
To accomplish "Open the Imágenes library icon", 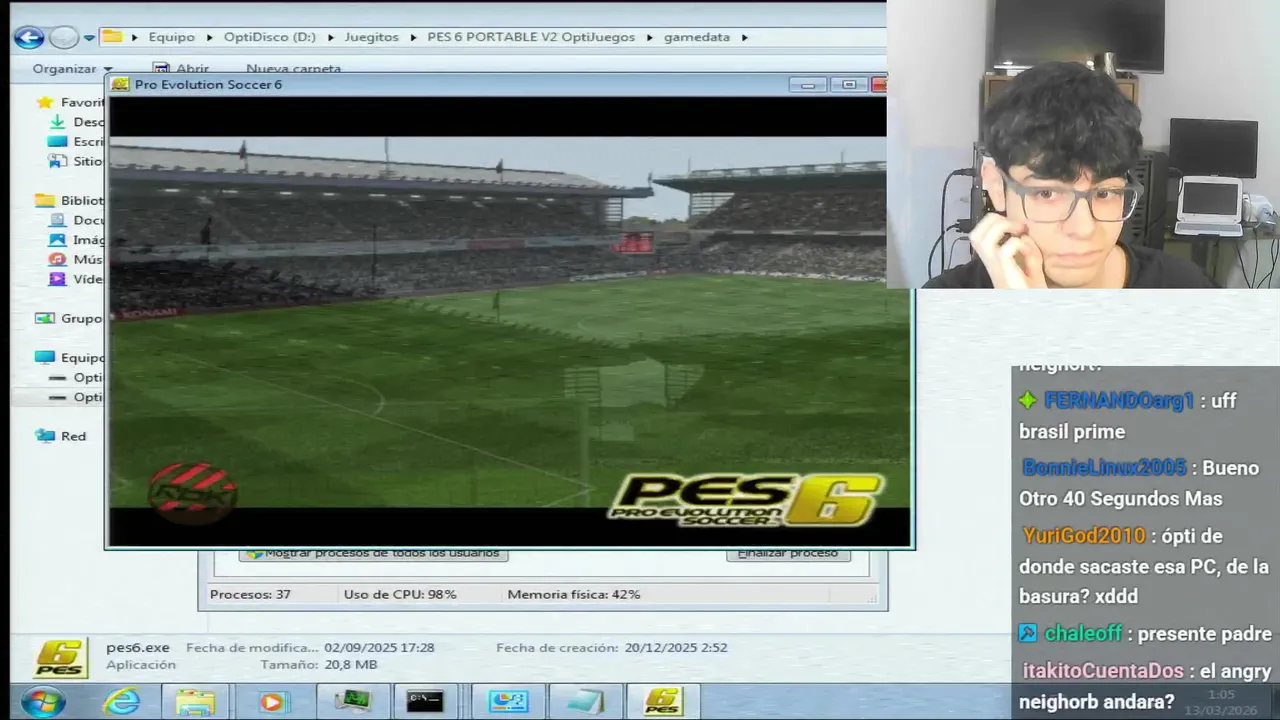I will (x=58, y=240).
